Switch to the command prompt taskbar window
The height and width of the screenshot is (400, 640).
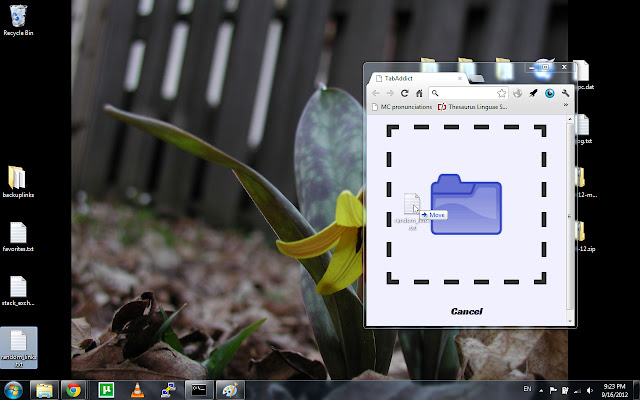(x=199, y=391)
